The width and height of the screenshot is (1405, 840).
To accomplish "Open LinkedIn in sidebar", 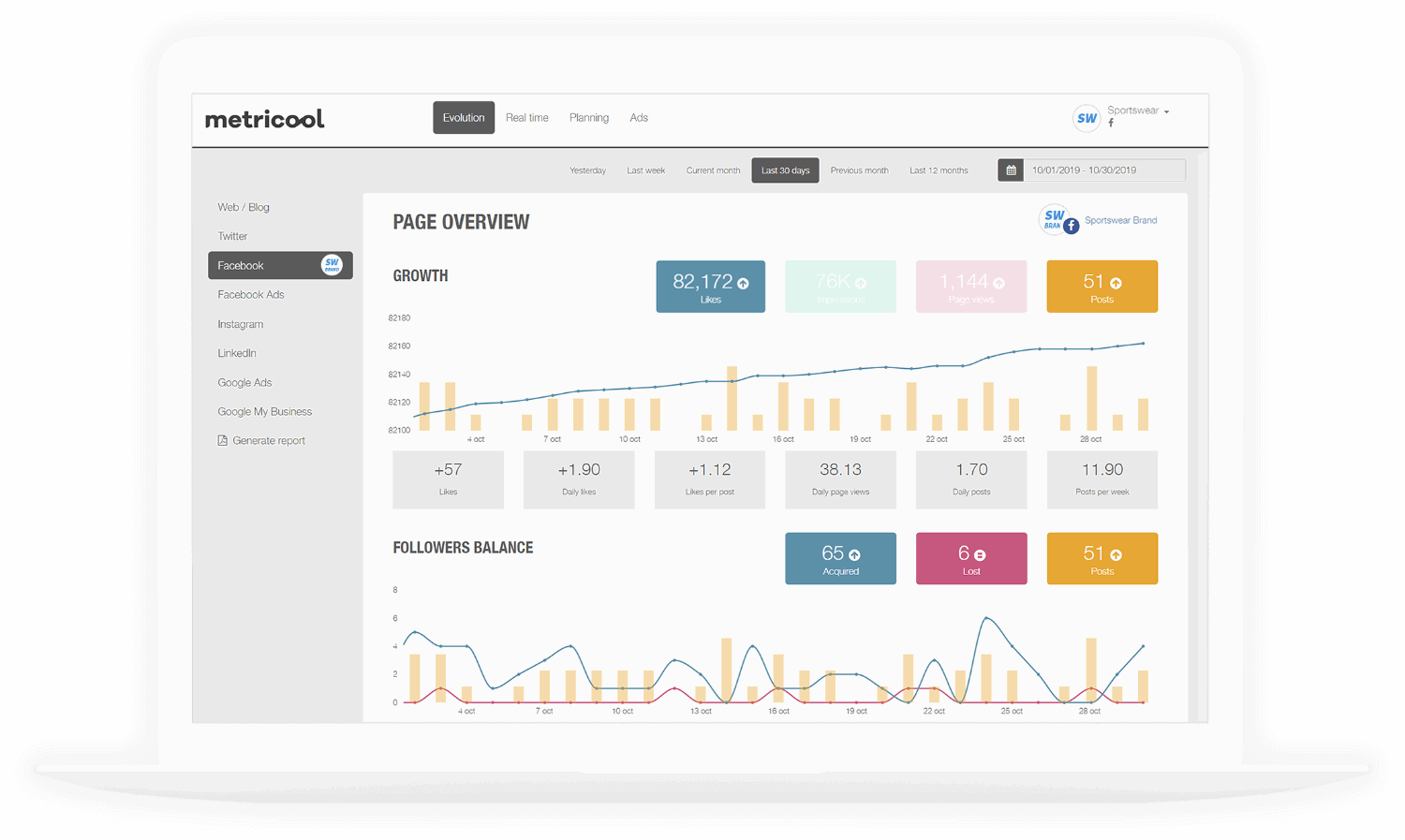I will (237, 353).
